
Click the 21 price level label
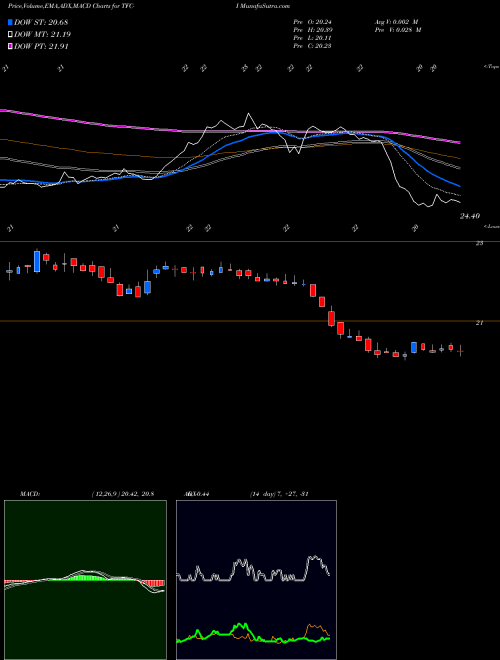coord(479,323)
